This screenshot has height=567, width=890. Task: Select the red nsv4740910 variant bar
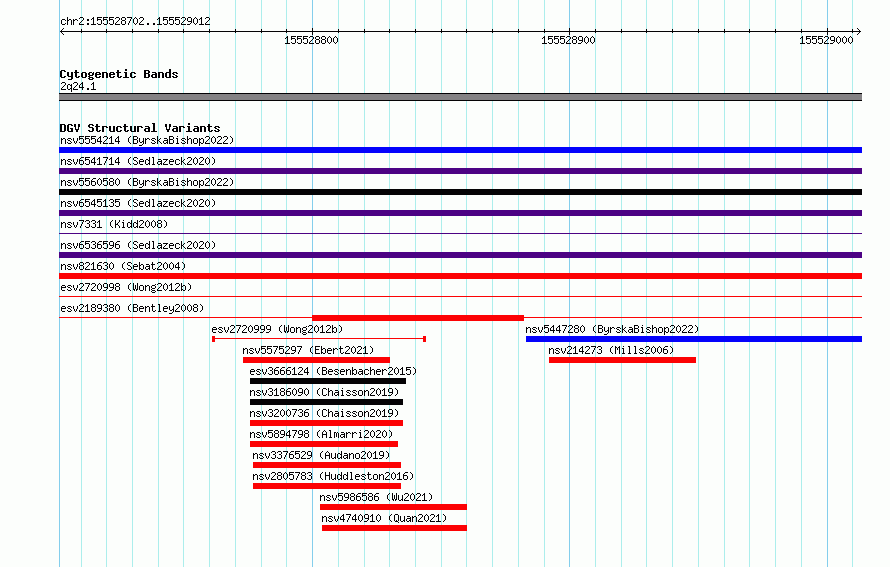(x=394, y=528)
